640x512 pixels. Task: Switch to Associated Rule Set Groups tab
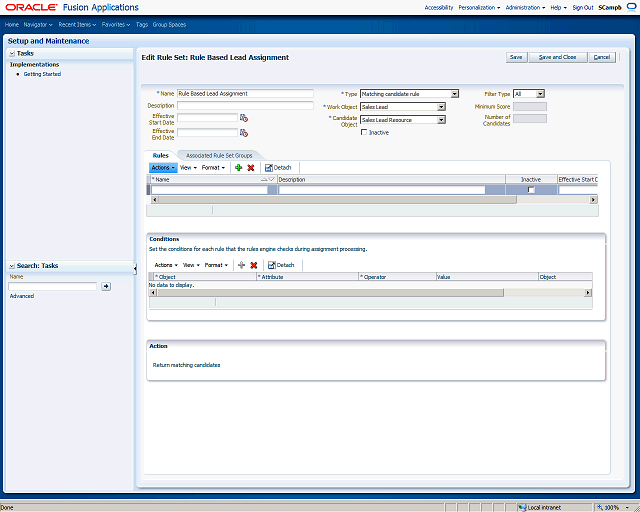coord(219,156)
